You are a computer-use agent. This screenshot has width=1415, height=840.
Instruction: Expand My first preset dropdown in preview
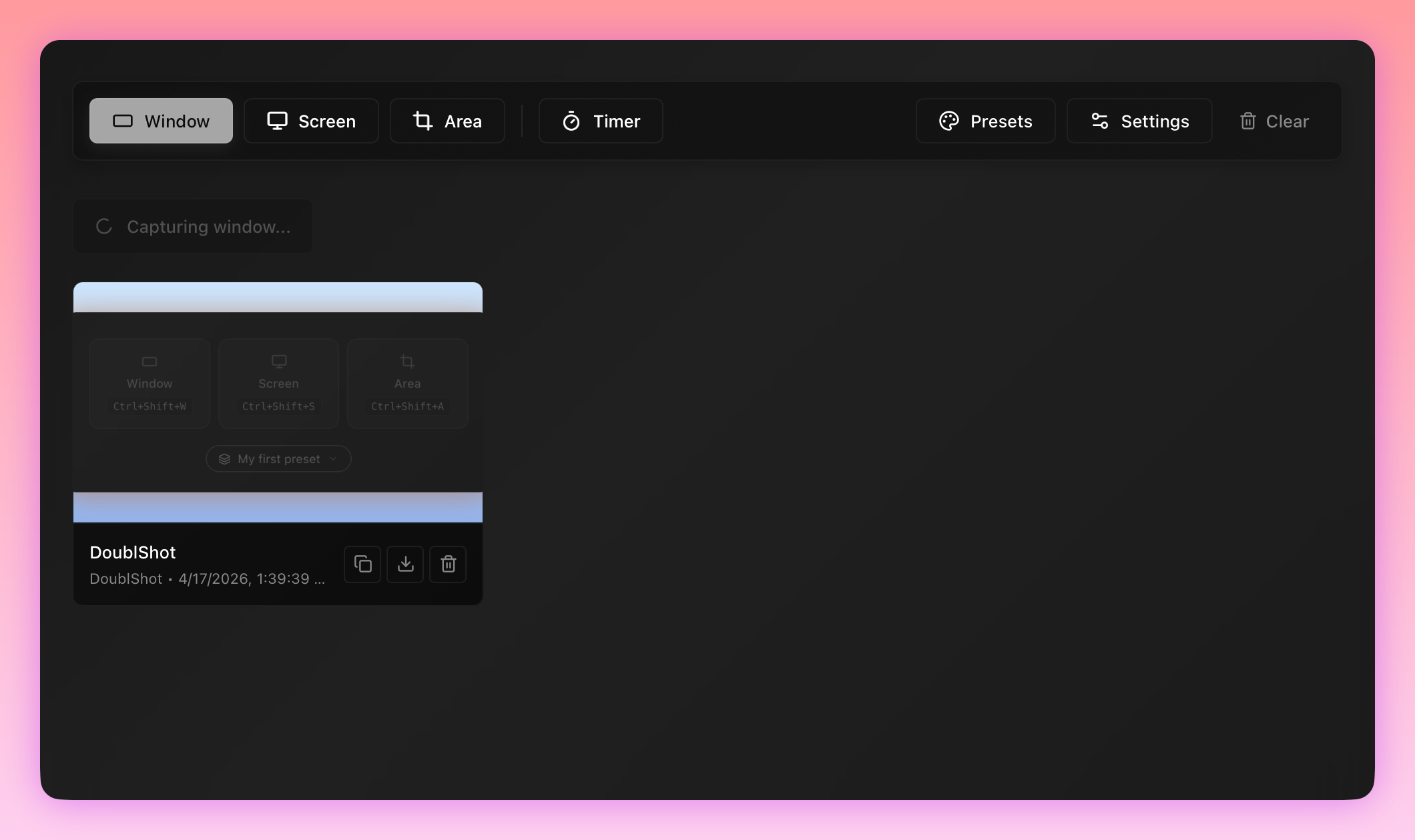278,458
